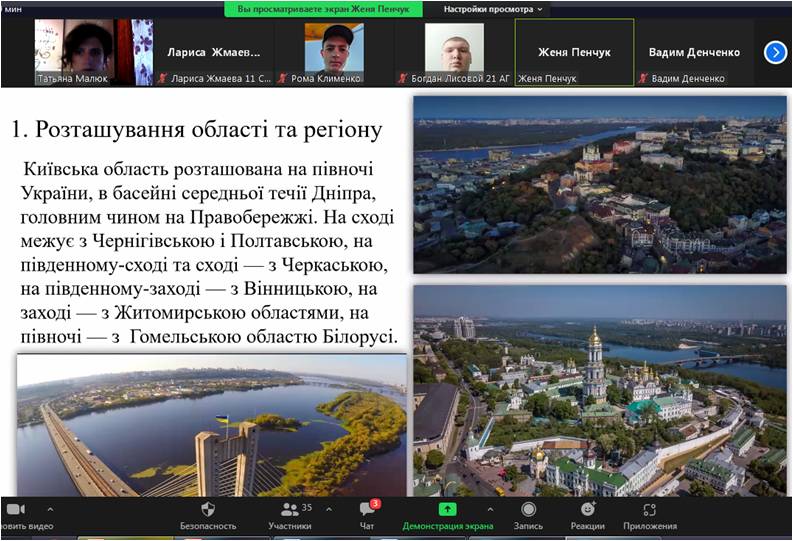The height and width of the screenshot is (541, 793).
Task: Select Лариса Жмаева participant tile
Action: coord(213,52)
